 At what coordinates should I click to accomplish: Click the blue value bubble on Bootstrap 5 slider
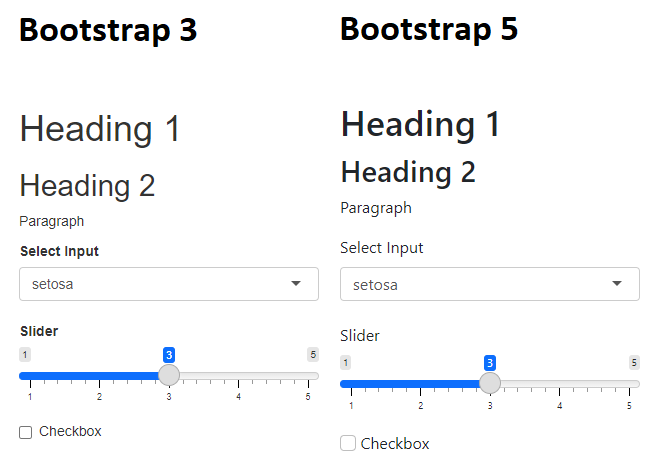[490, 363]
